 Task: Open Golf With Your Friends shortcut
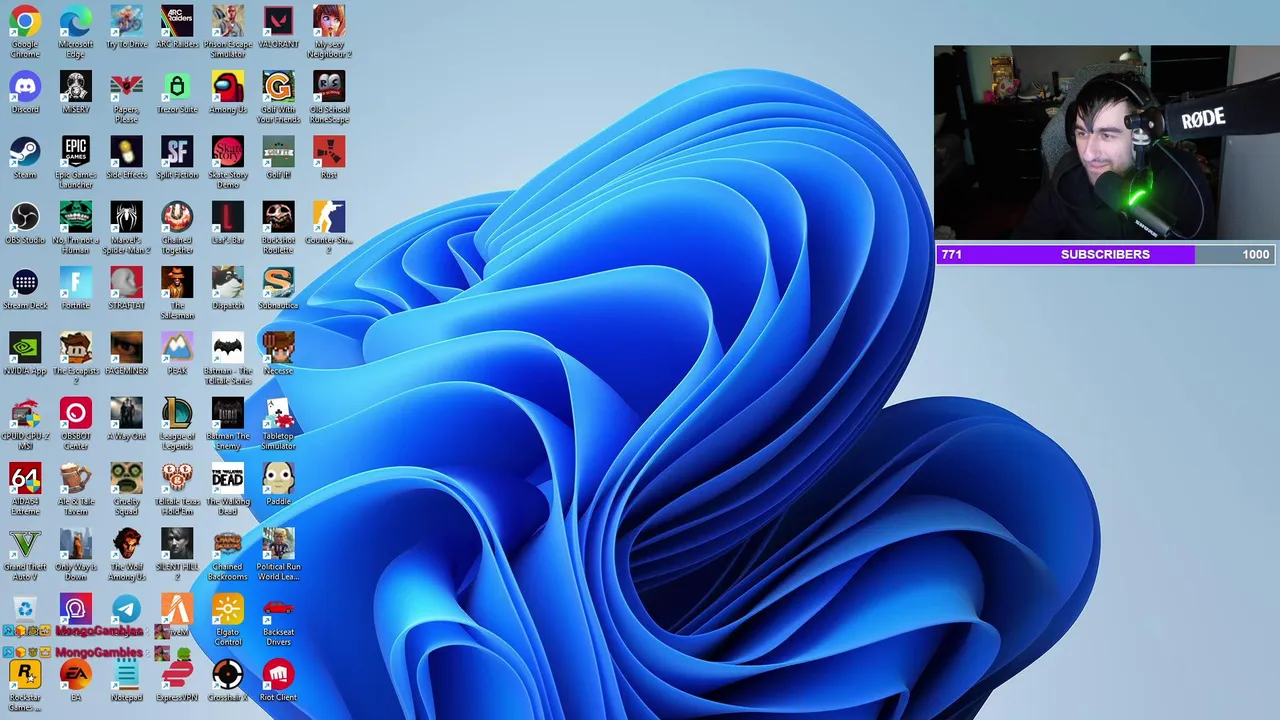tap(278, 86)
